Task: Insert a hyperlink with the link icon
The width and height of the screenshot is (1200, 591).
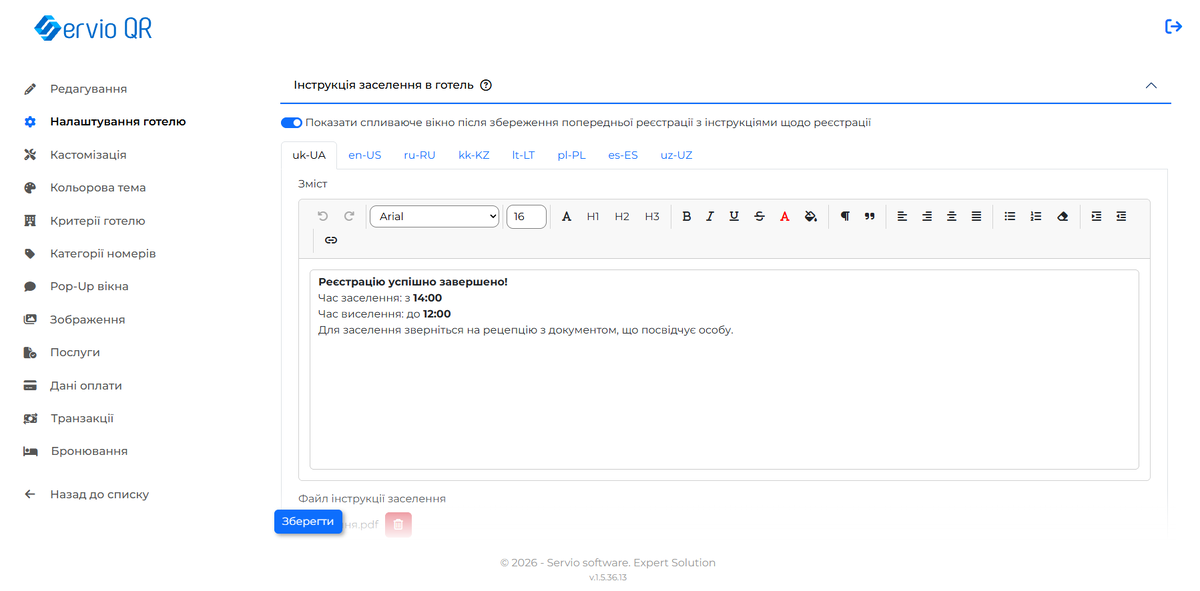Action: 331,240
